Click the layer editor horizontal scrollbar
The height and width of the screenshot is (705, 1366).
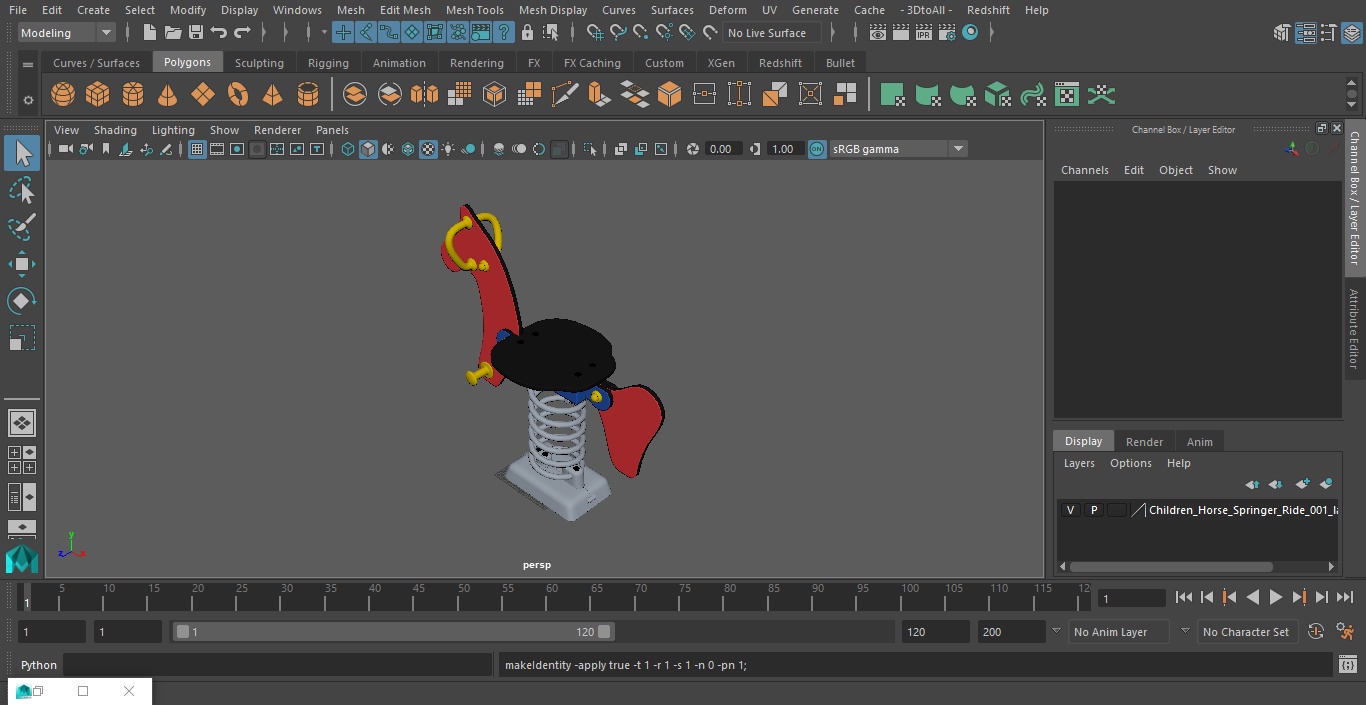1172,566
